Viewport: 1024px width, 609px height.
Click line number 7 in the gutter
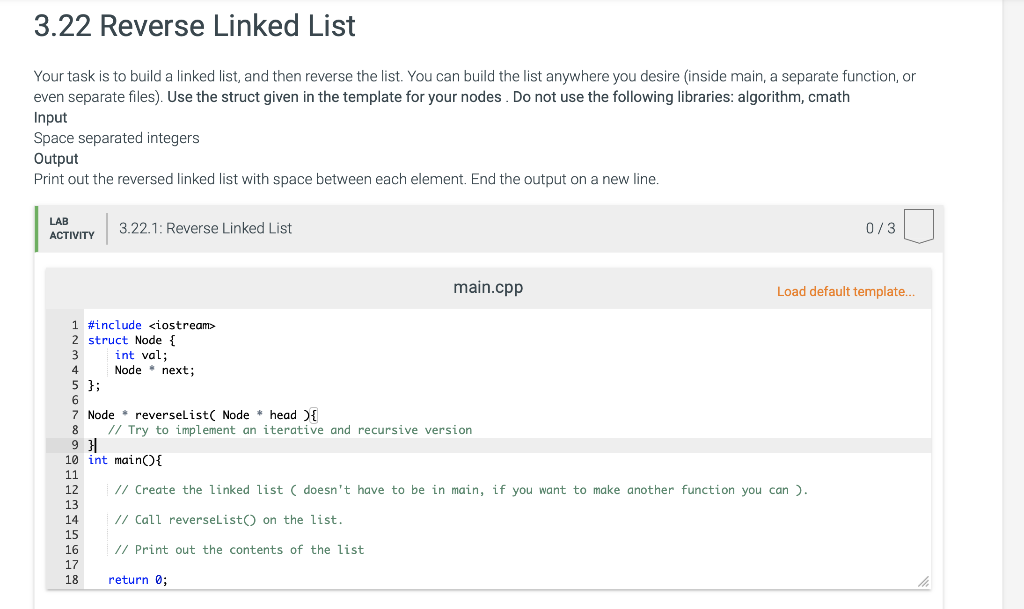coord(75,415)
